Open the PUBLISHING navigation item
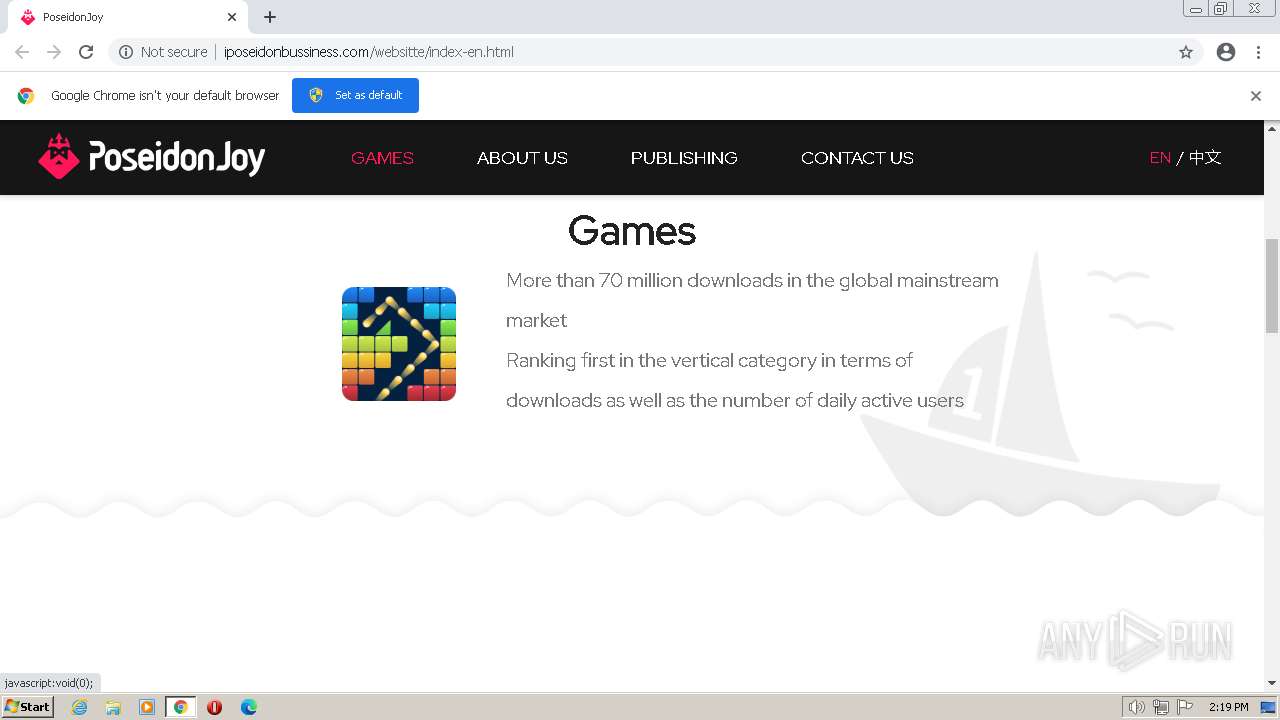The width and height of the screenshot is (1280, 720). (x=684, y=158)
